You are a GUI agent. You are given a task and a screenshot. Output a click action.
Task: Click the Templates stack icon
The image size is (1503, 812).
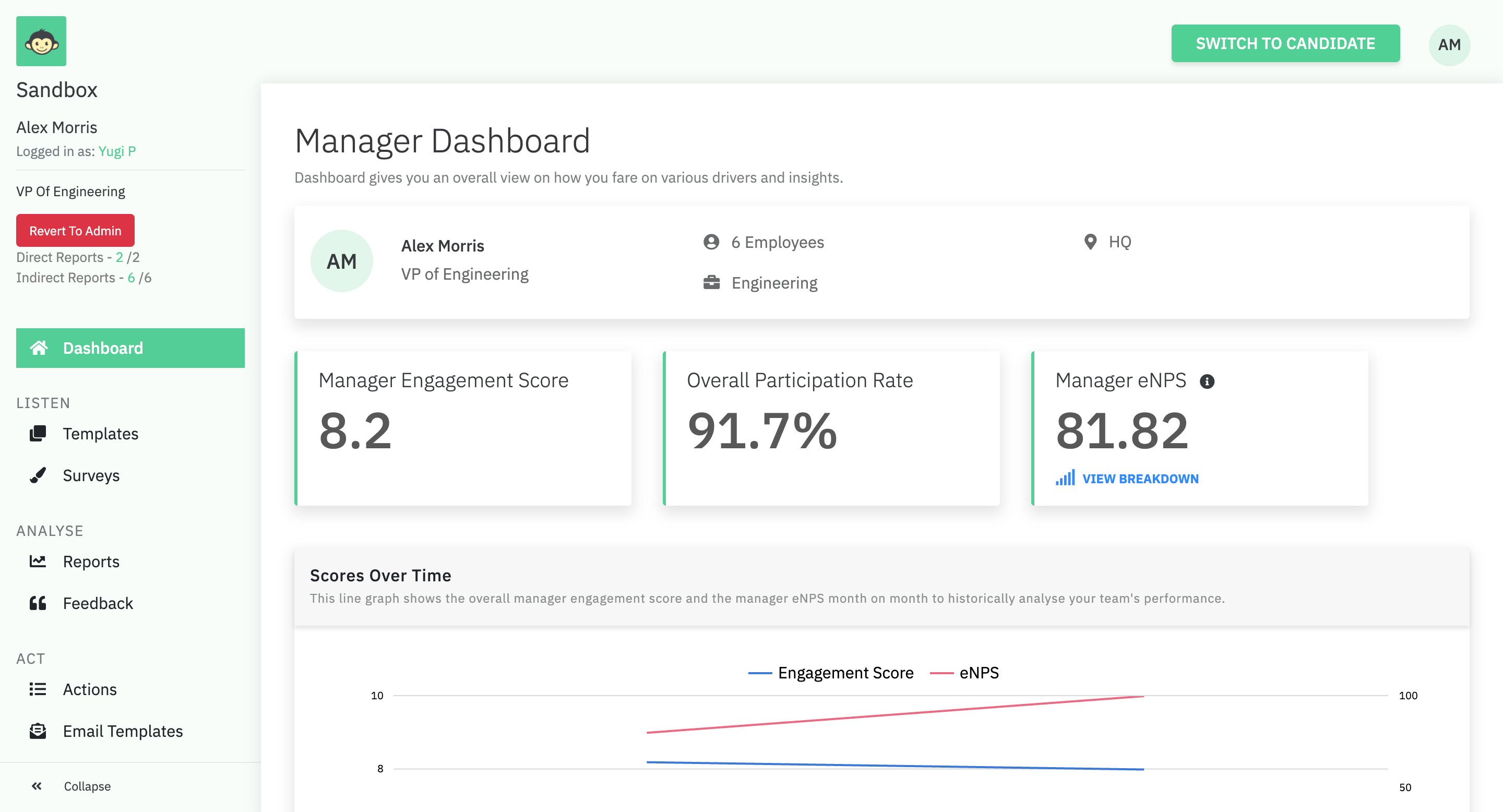point(38,434)
